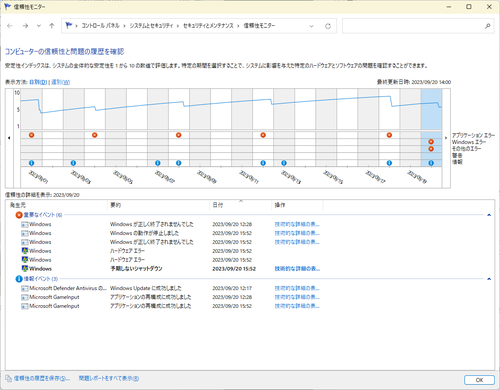Viewport: 500px width, 390px height.
Task: Refresh the address bar location
Action: click(328, 26)
